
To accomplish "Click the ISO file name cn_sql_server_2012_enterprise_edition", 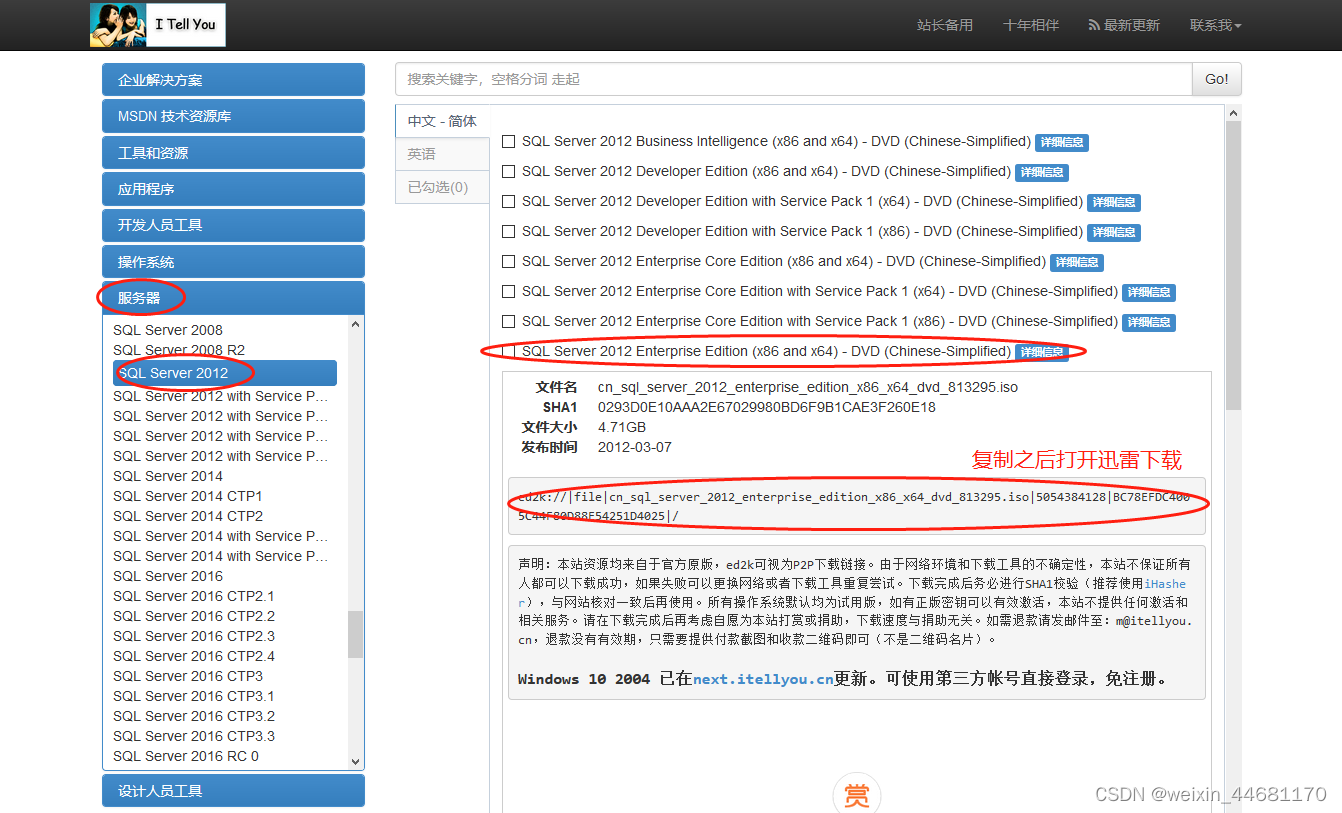I will [808, 387].
